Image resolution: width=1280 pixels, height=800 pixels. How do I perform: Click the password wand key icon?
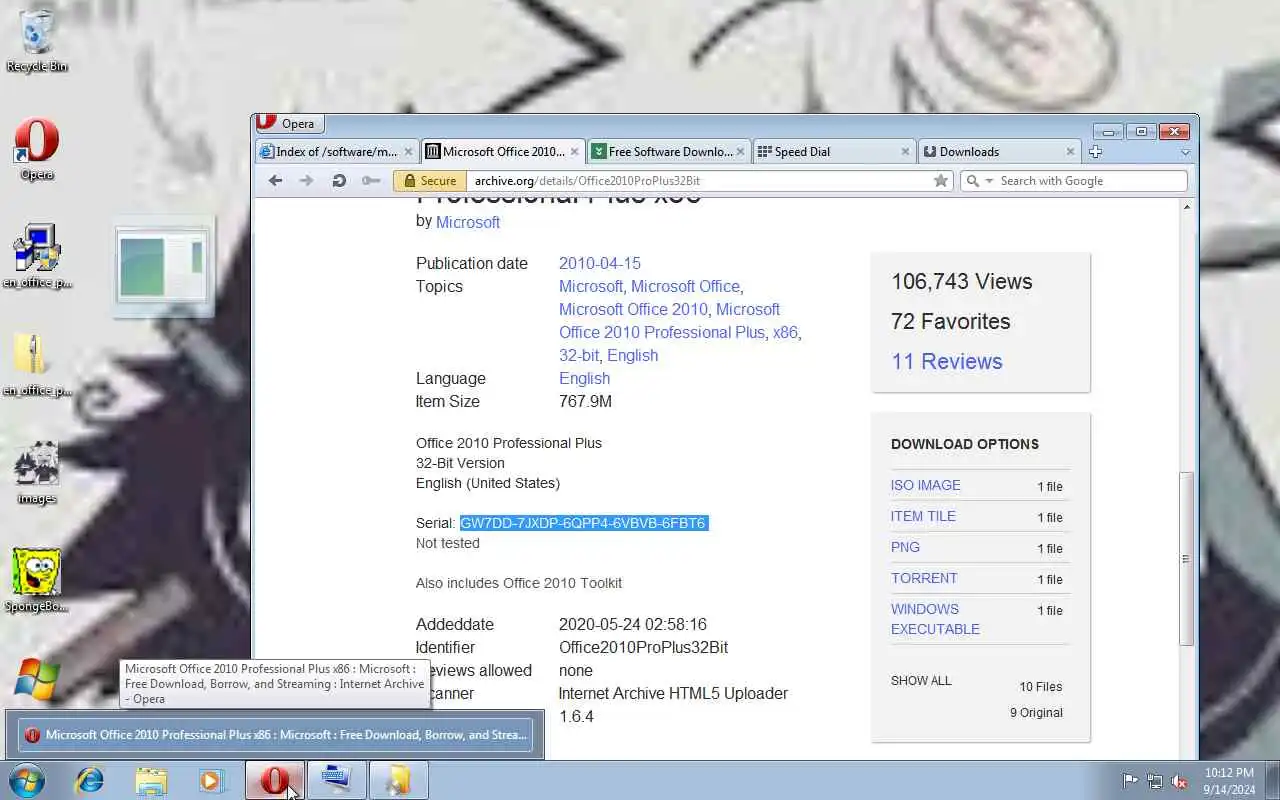[x=371, y=180]
